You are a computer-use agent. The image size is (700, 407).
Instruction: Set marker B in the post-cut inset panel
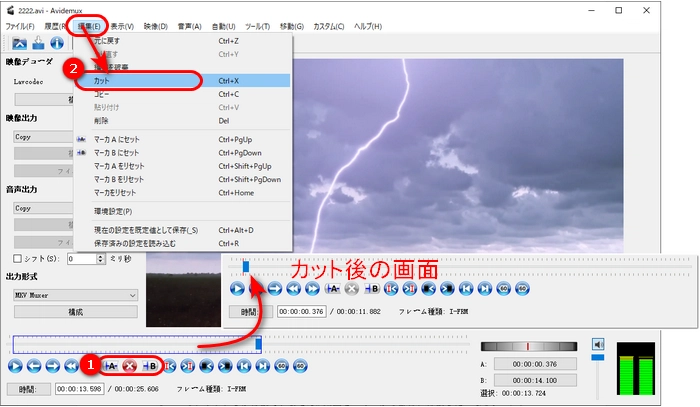coord(371,289)
